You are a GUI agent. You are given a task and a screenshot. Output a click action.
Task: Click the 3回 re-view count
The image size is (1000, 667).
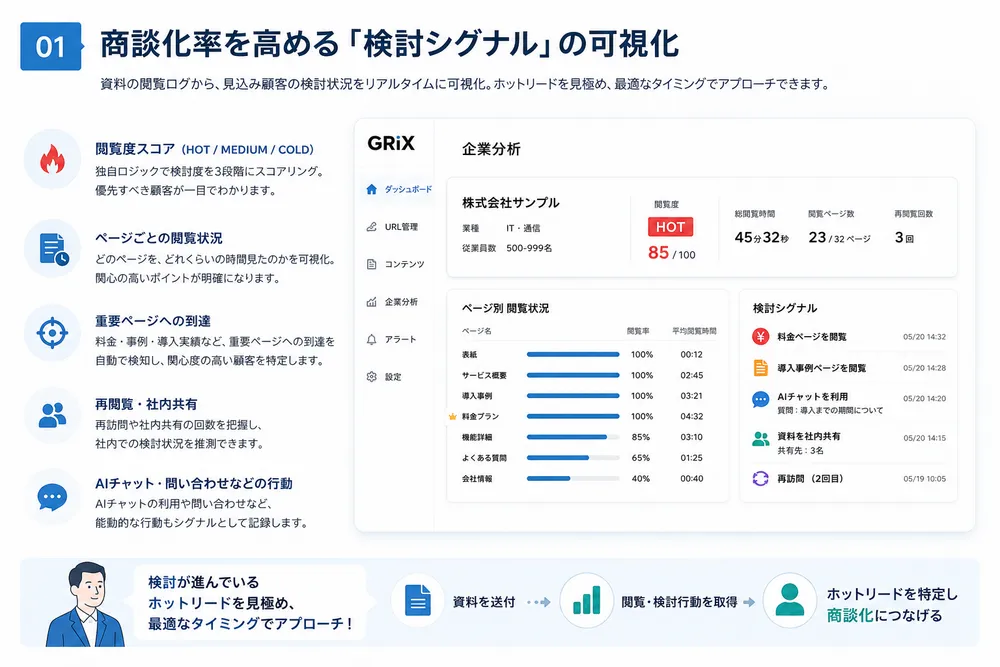[904, 238]
